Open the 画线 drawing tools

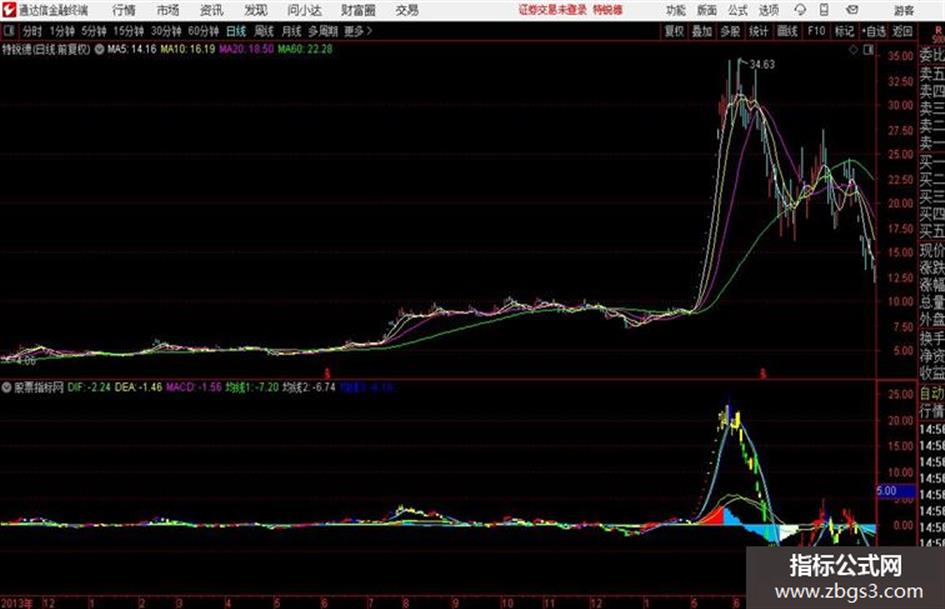(788, 31)
